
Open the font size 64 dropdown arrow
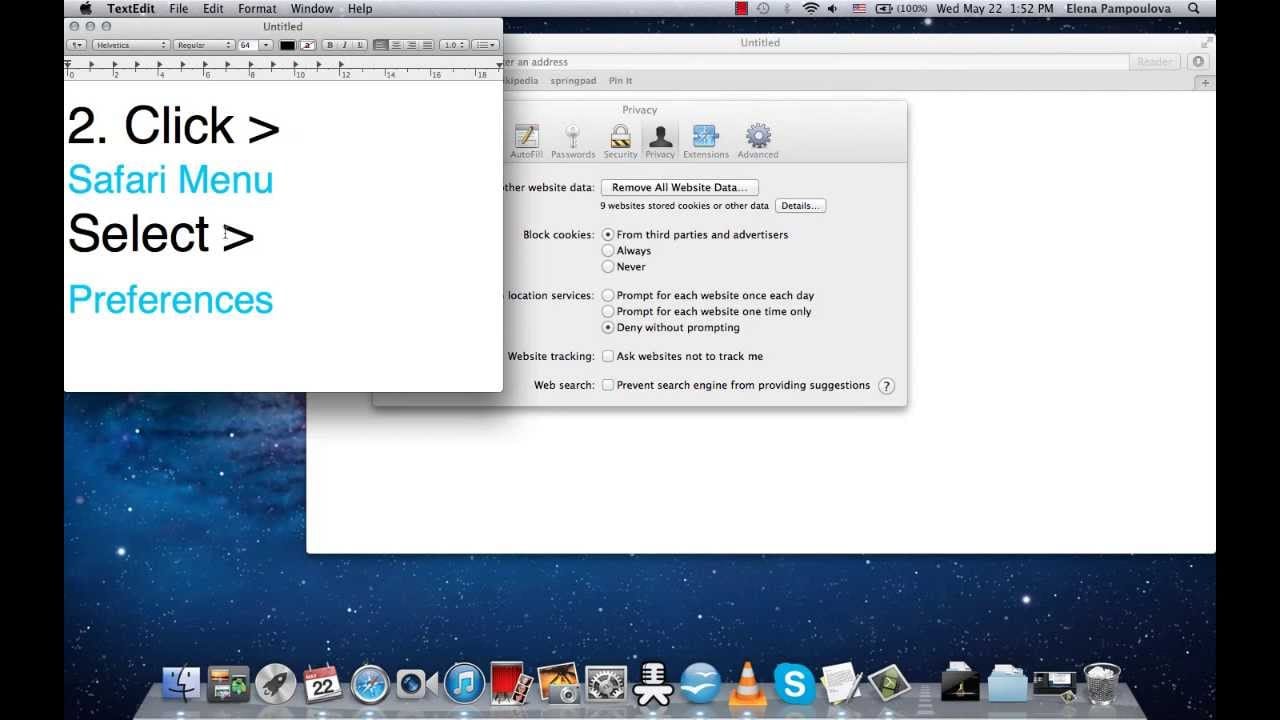point(266,45)
